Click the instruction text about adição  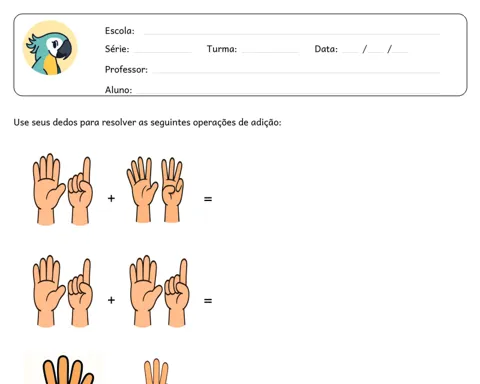pos(147,122)
